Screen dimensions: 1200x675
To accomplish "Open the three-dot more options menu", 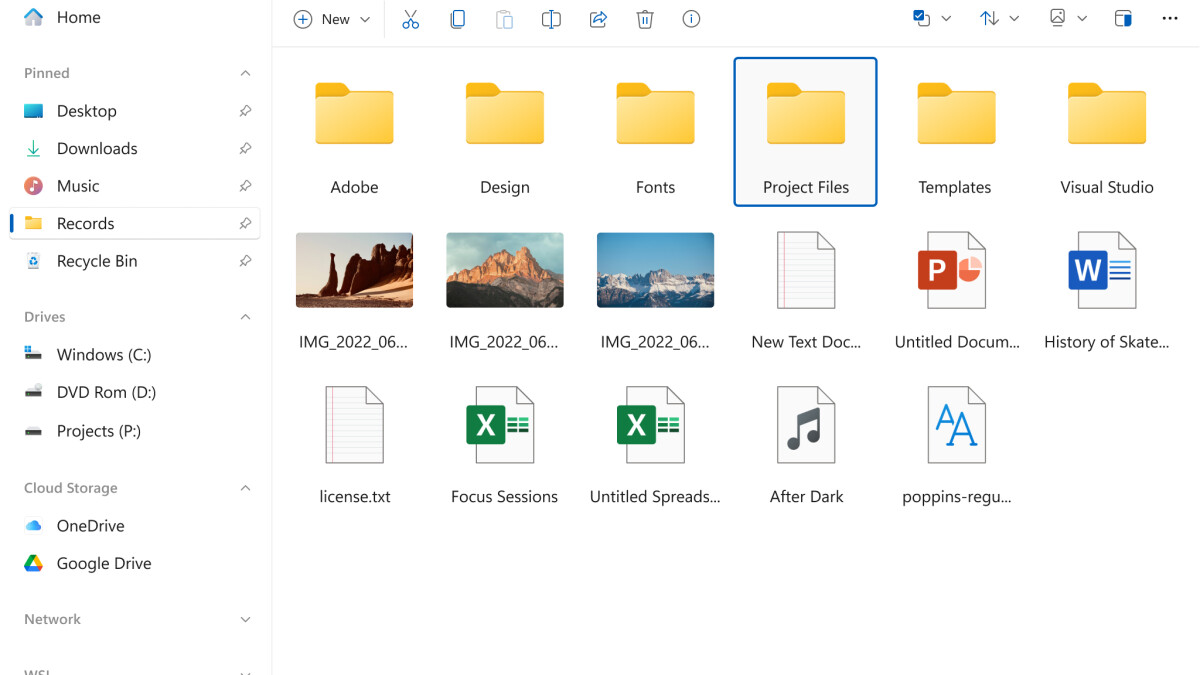I will (x=1170, y=19).
